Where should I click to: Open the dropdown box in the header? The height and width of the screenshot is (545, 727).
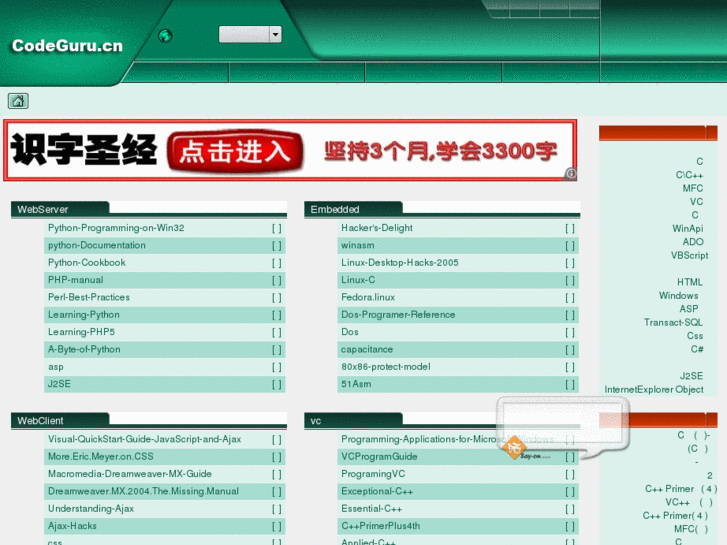(250, 35)
